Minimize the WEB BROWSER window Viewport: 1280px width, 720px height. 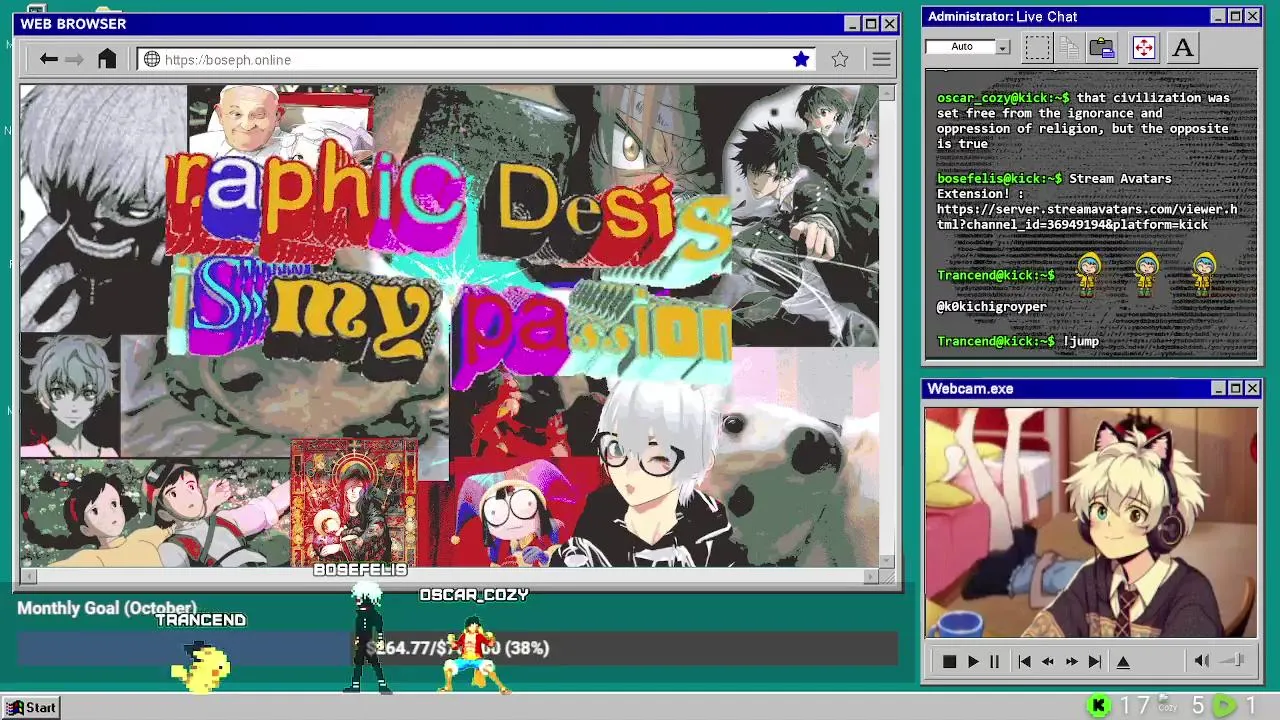(x=852, y=24)
